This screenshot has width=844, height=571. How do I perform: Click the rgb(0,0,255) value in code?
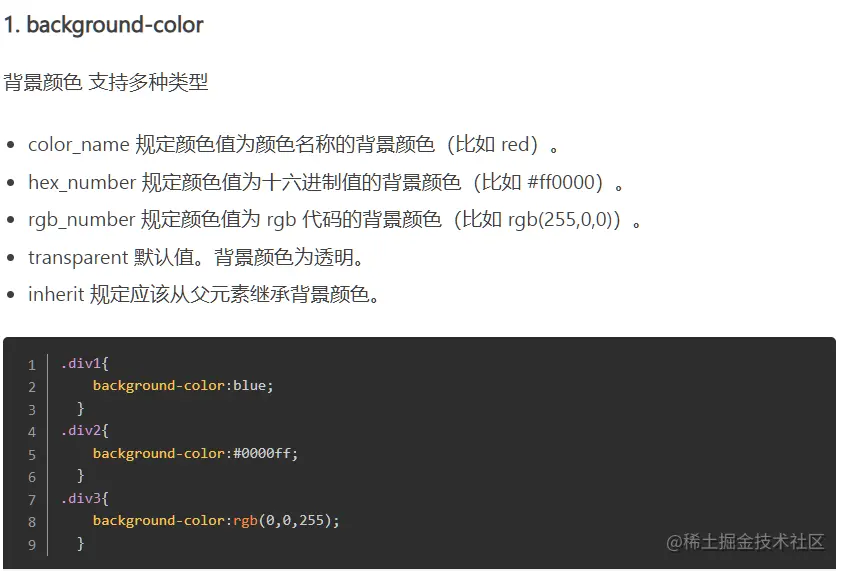coord(285,520)
